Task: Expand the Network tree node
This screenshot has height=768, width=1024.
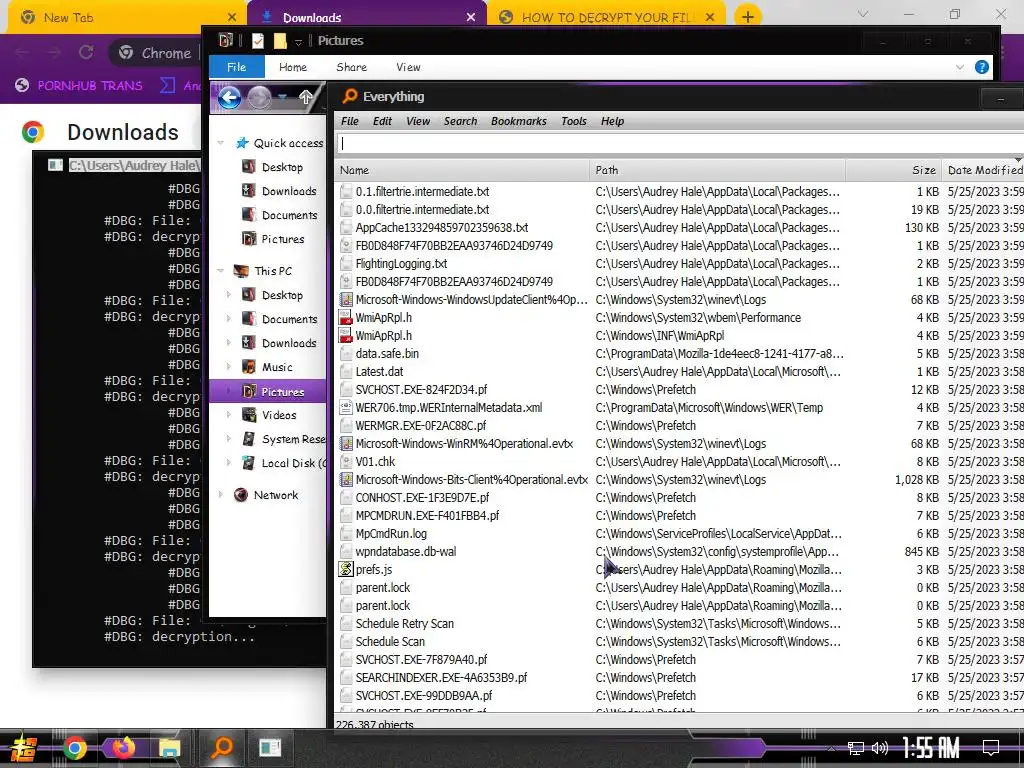Action: click(221, 495)
